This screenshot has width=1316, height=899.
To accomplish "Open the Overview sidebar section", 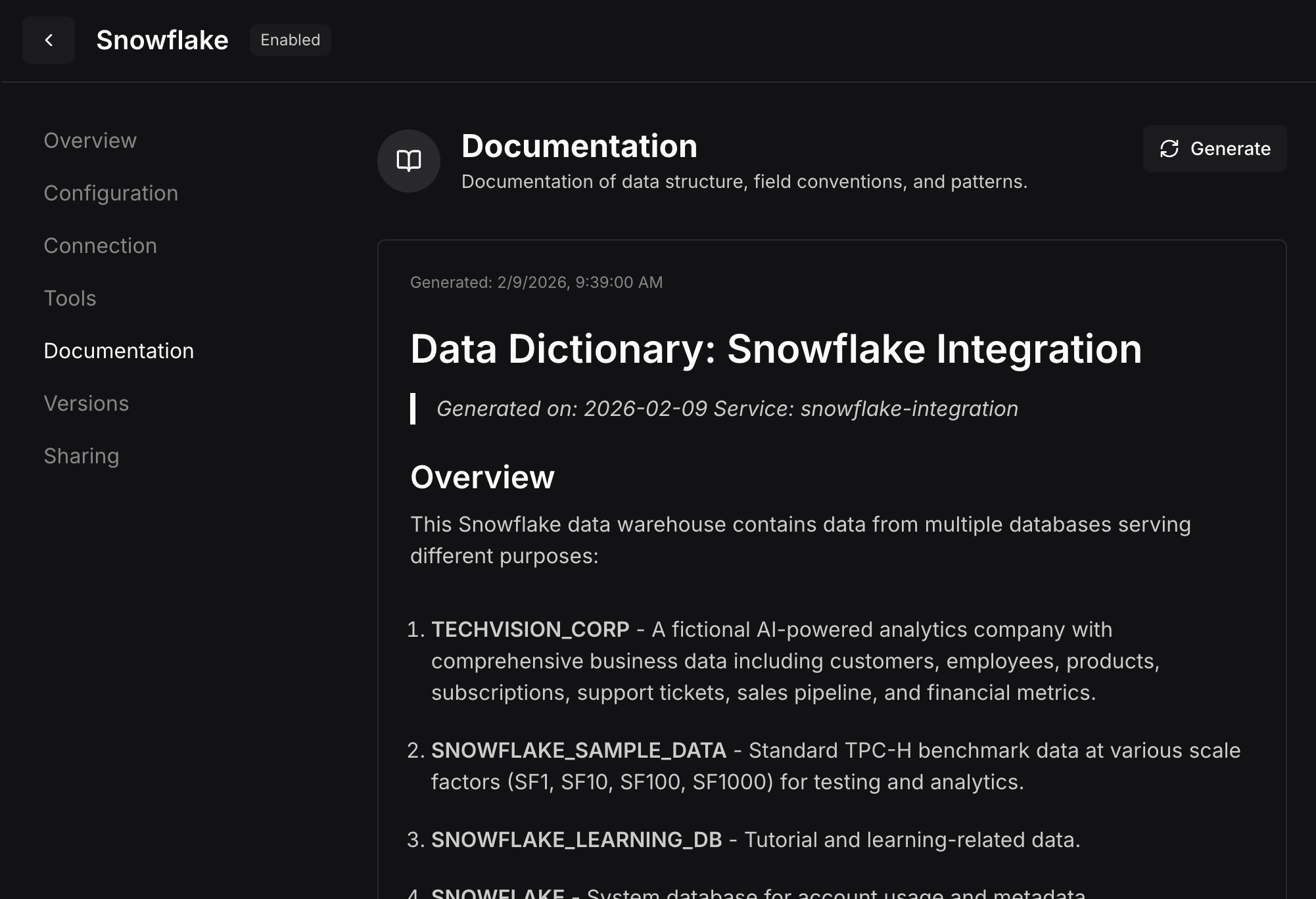I will click(90, 141).
